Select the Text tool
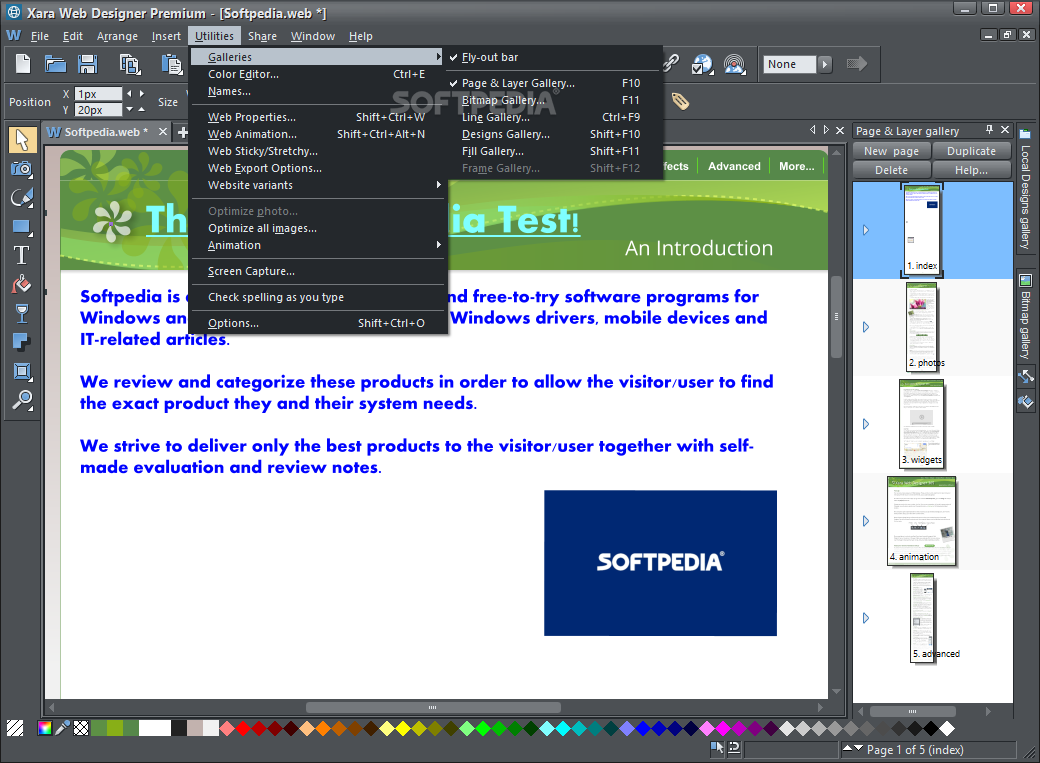This screenshot has height=763, width=1040. [22, 255]
